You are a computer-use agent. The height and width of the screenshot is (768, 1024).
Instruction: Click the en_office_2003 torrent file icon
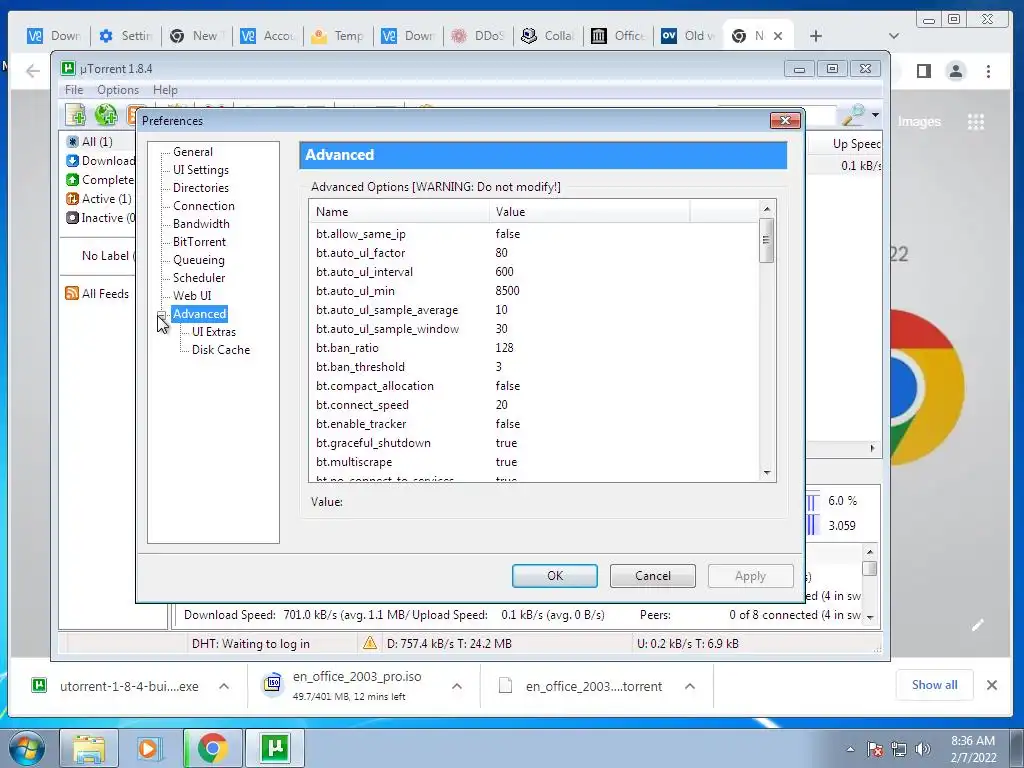coord(505,685)
